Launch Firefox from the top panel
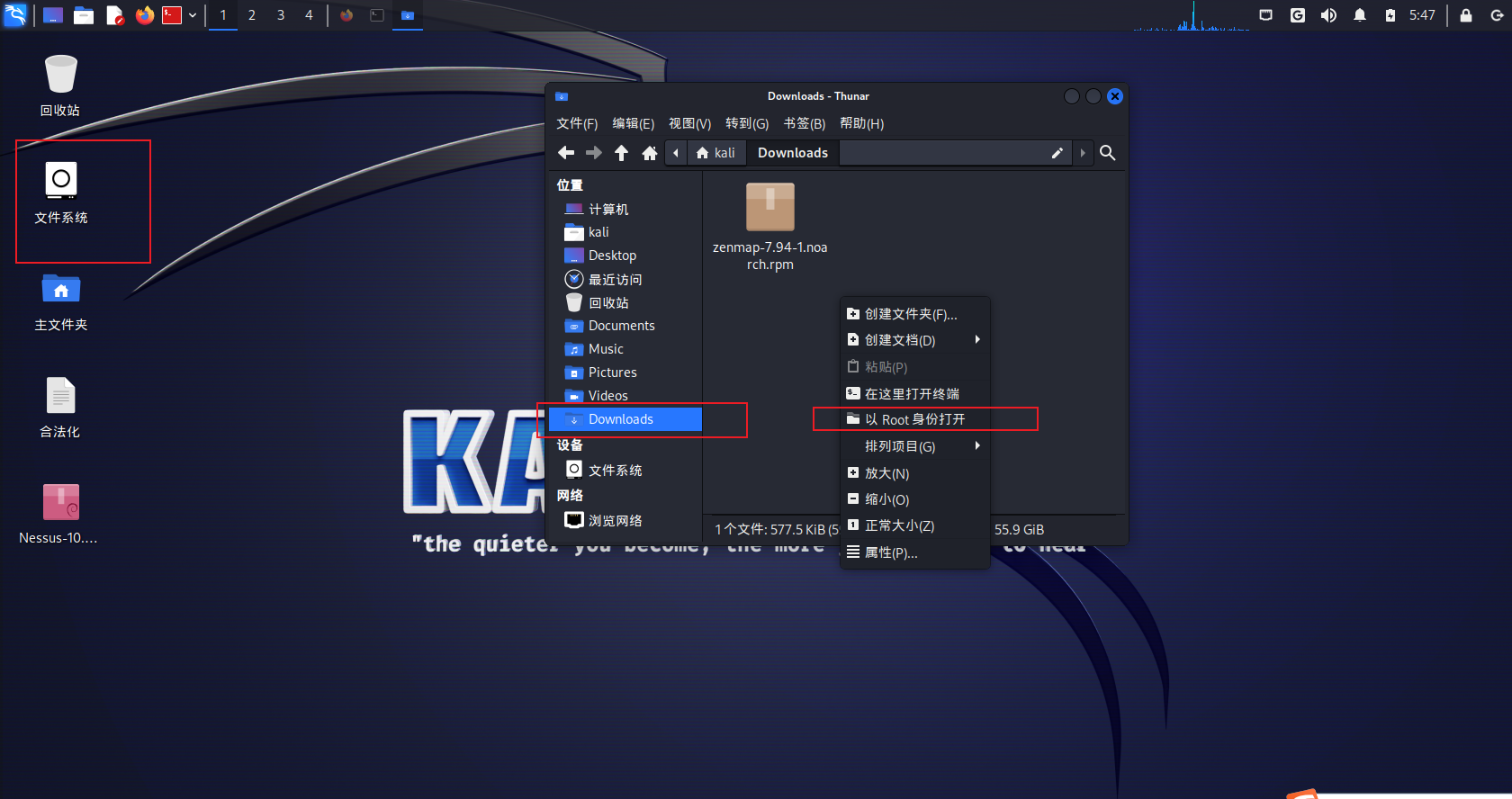This screenshot has width=1512, height=799. [145, 15]
